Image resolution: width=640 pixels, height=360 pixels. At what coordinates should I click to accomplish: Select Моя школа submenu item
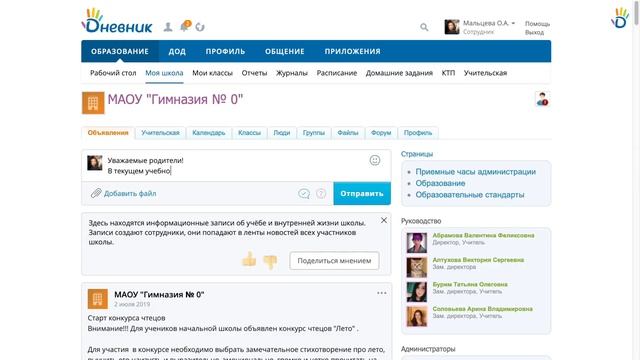[x=164, y=73]
